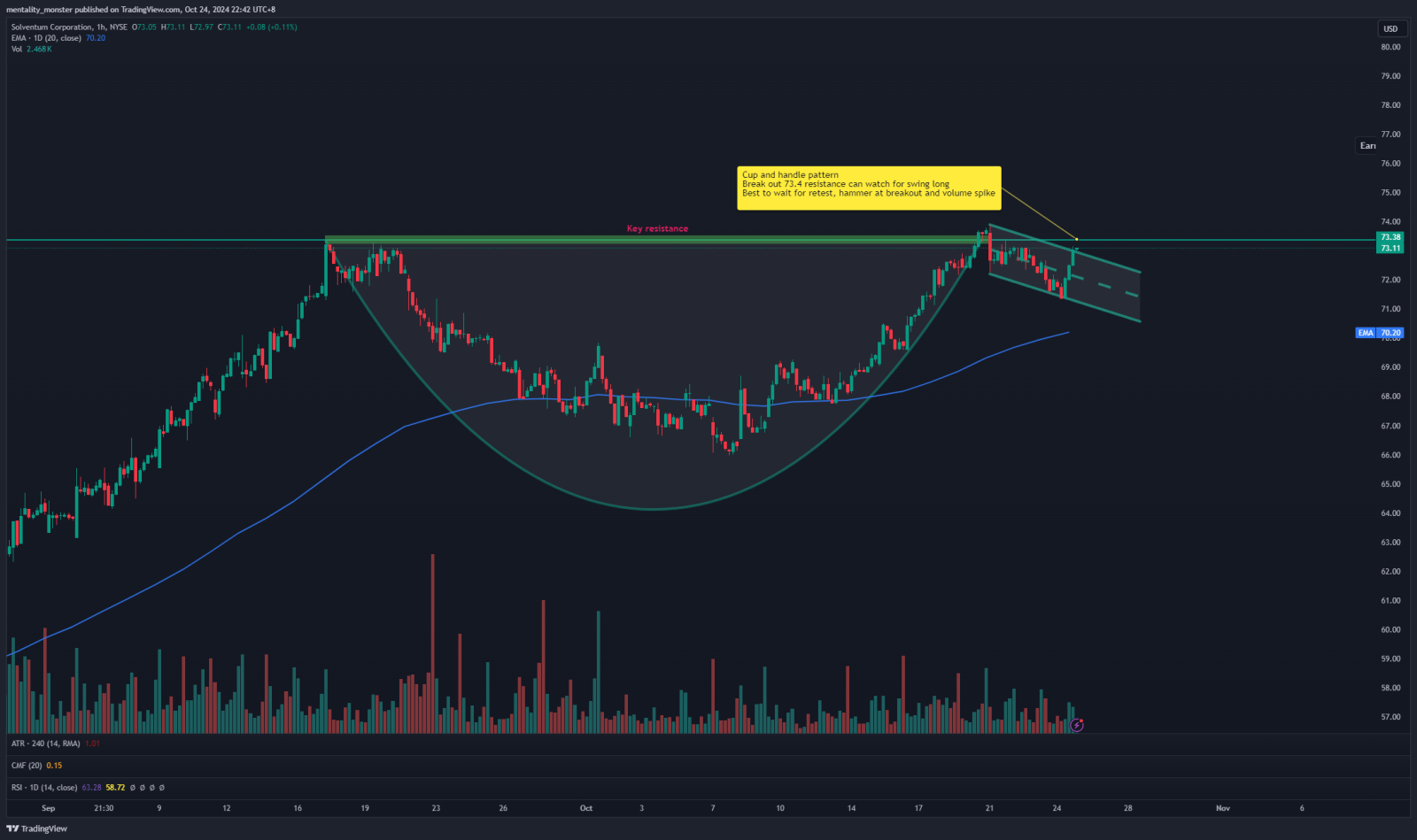Click the blue EMA 70.20 axis label

coord(1379,333)
